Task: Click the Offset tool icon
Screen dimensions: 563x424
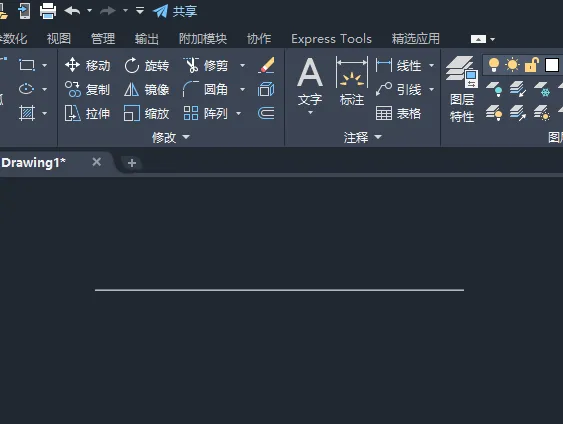Action: tap(266, 113)
